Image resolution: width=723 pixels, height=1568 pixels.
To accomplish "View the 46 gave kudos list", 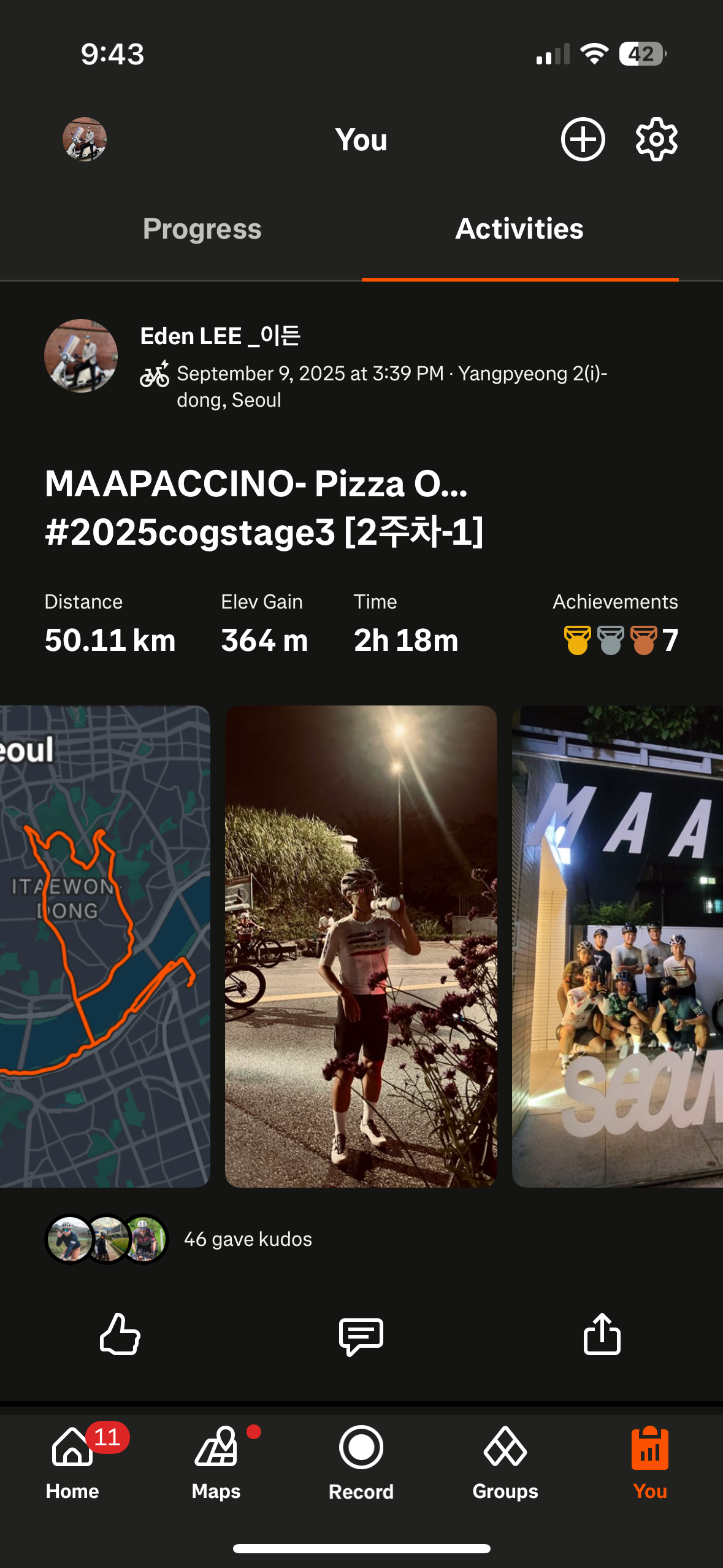I will coord(248,1239).
